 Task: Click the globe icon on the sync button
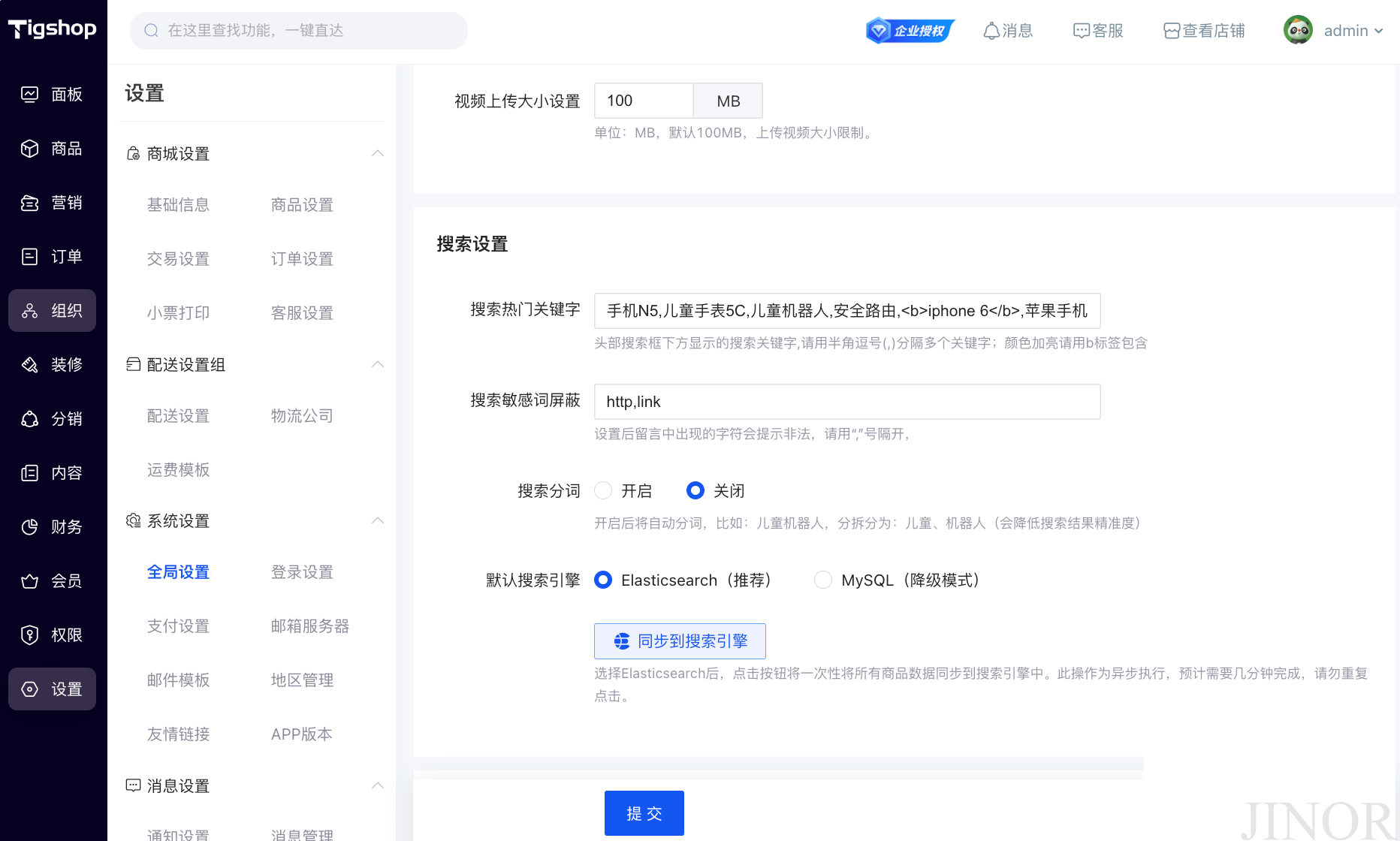tap(622, 641)
